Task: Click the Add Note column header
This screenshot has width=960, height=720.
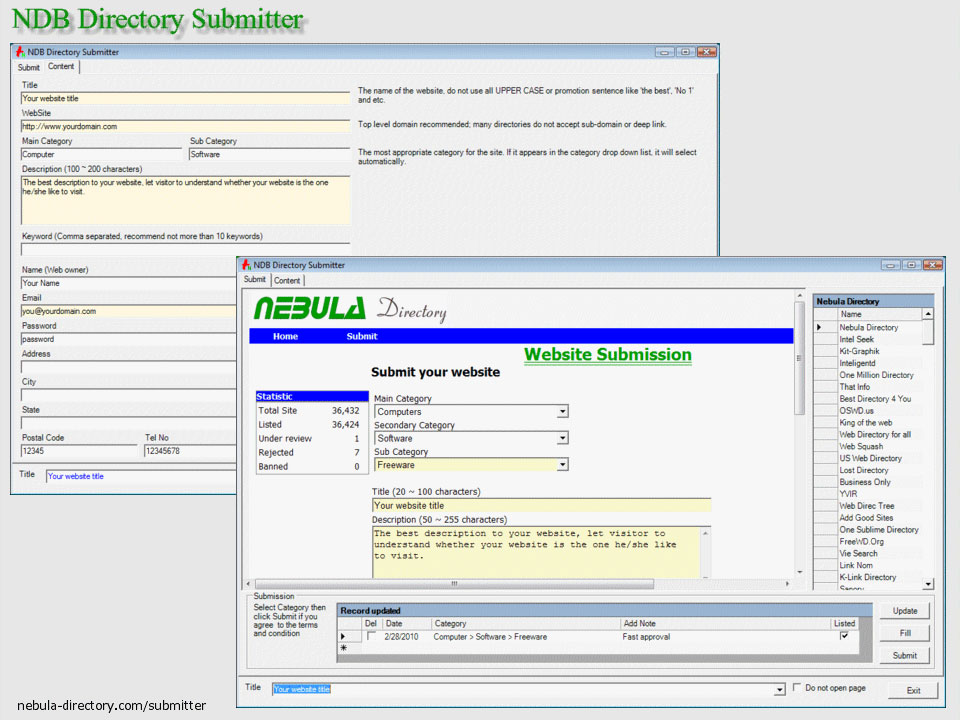Action: point(725,623)
